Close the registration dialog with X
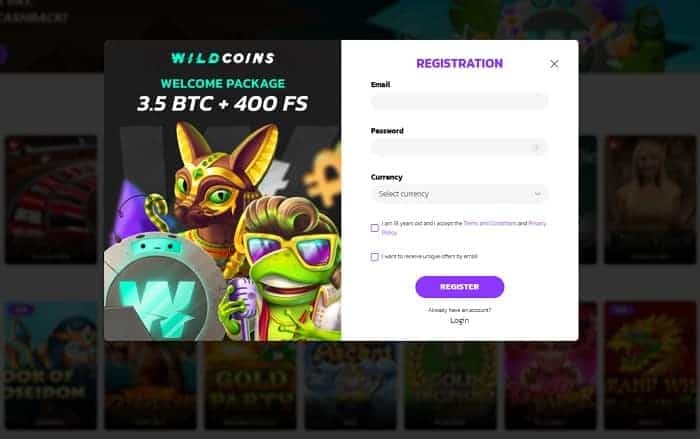This screenshot has height=439, width=700. (554, 64)
